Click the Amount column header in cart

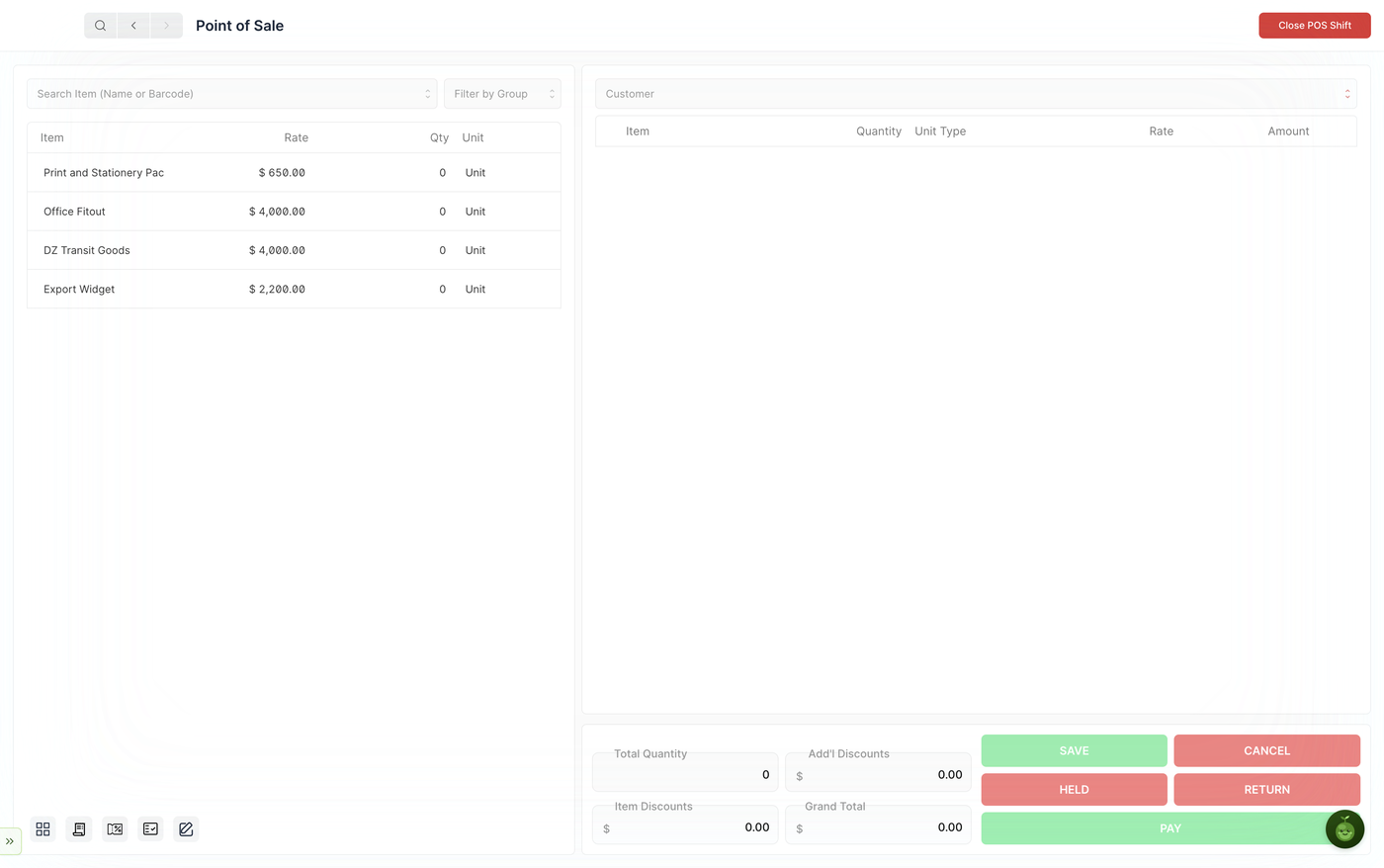point(1288,131)
